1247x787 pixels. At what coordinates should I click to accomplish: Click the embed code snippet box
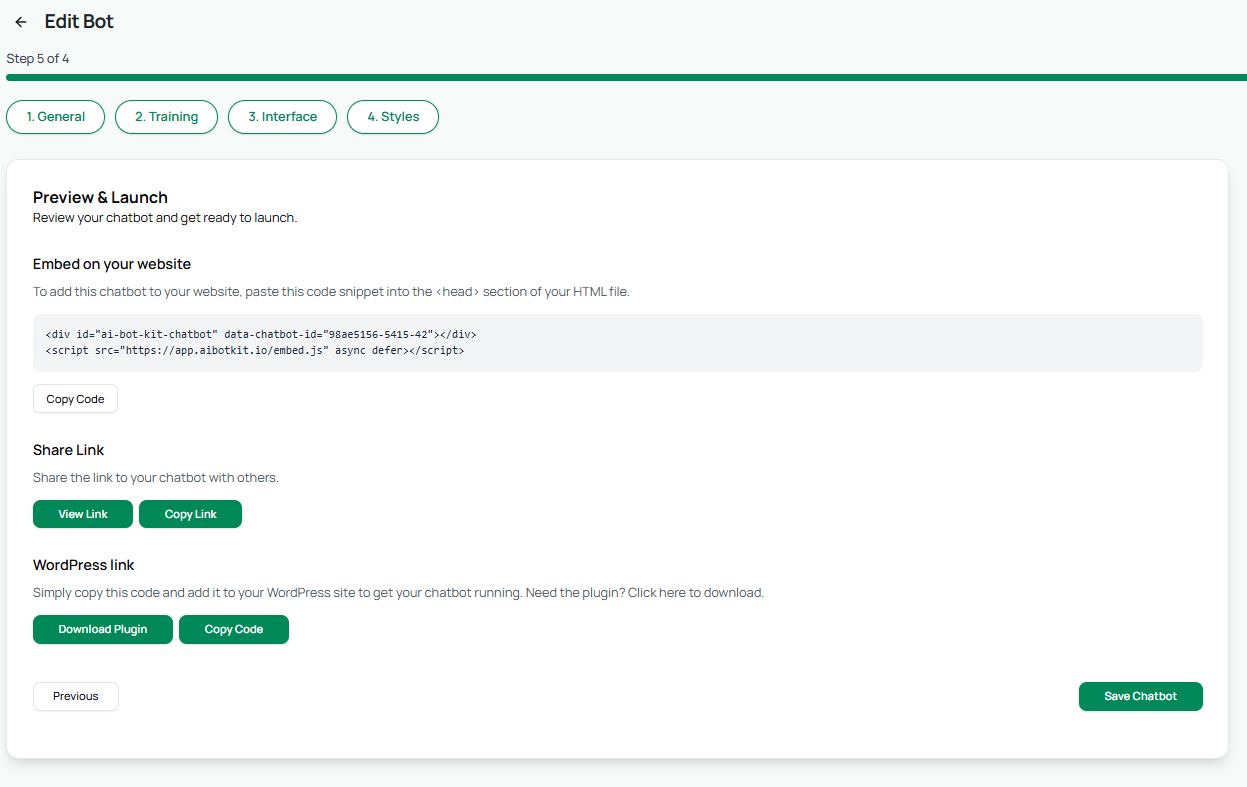click(x=618, y=343)
